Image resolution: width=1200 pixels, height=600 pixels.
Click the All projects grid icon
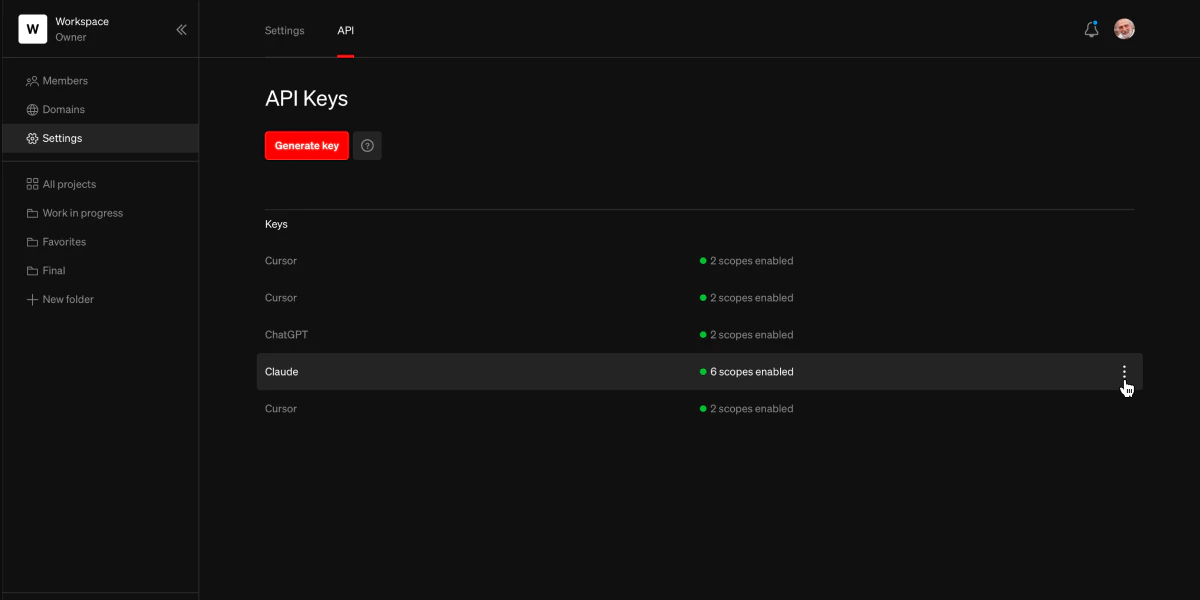click(x=32, y=185)
